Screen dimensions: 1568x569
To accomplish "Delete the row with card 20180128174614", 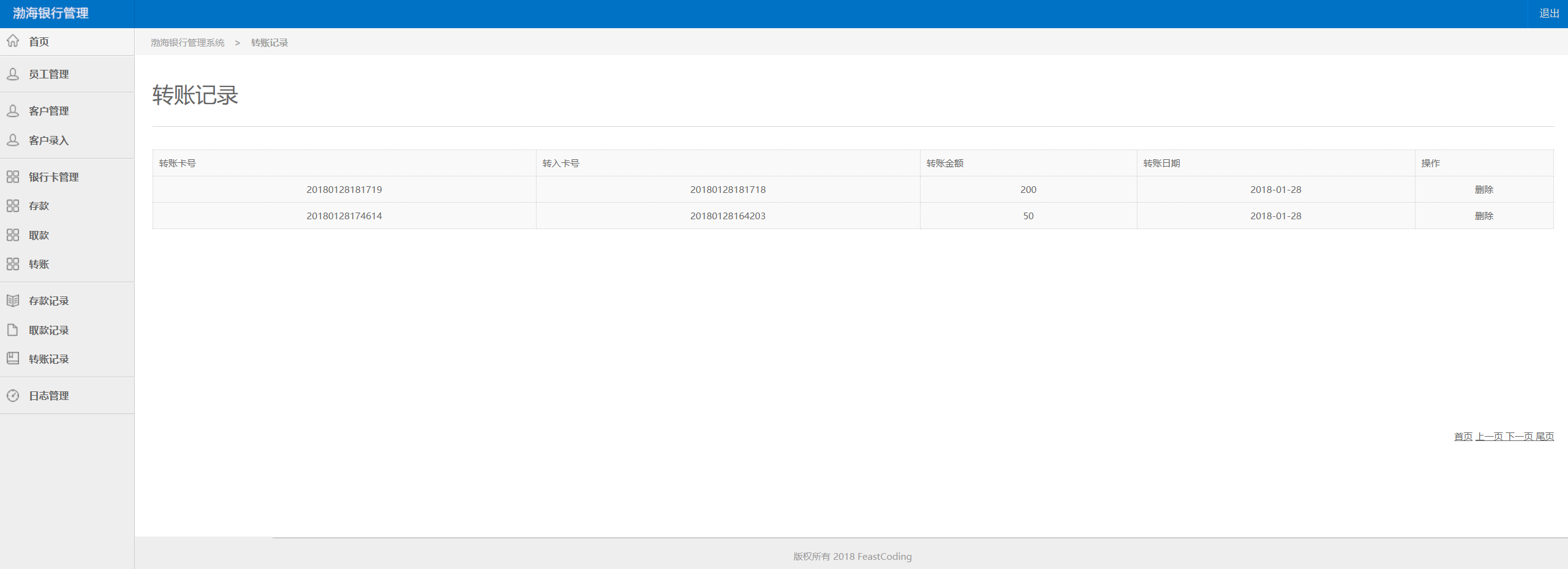I will click(1484, 216).
